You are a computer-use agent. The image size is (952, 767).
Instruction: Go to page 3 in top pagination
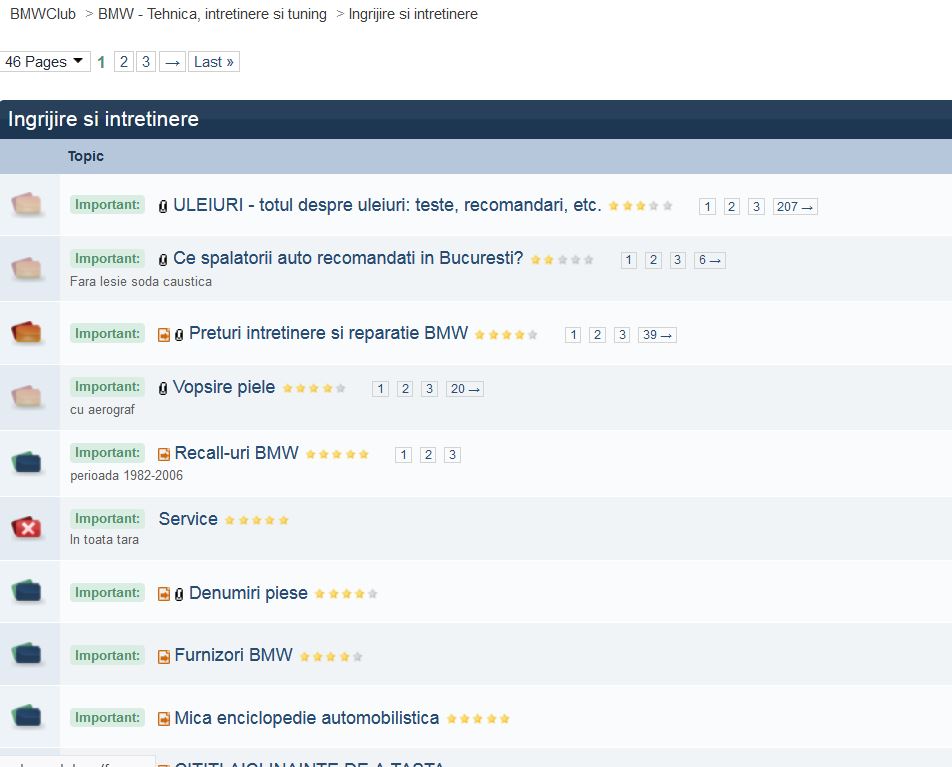pos(146,61)
